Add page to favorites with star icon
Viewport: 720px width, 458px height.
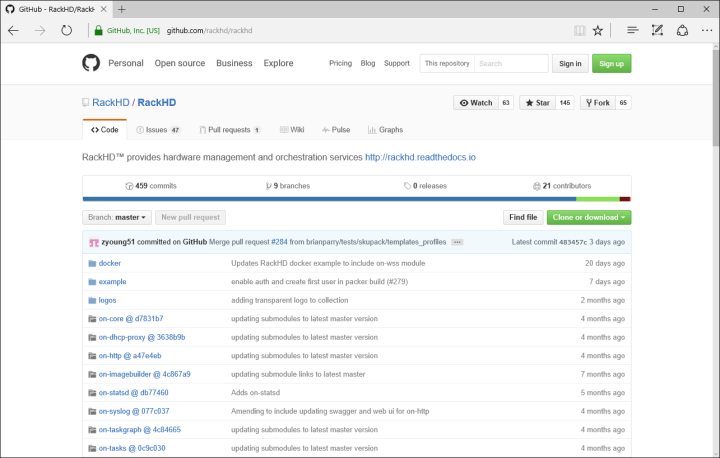[x=598, y=31]
